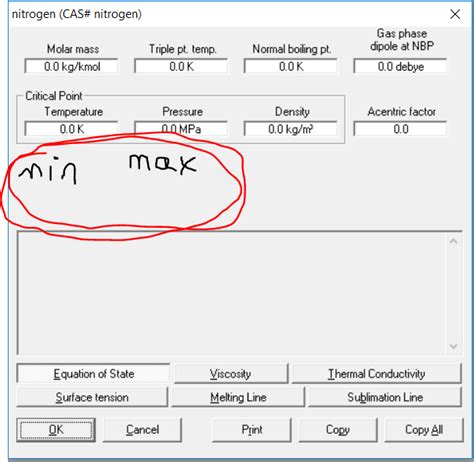The width and height of the screenshot is (474, 462).
Task: Cancel the nitrogen dialog
Action: click(x=142, y=430)
